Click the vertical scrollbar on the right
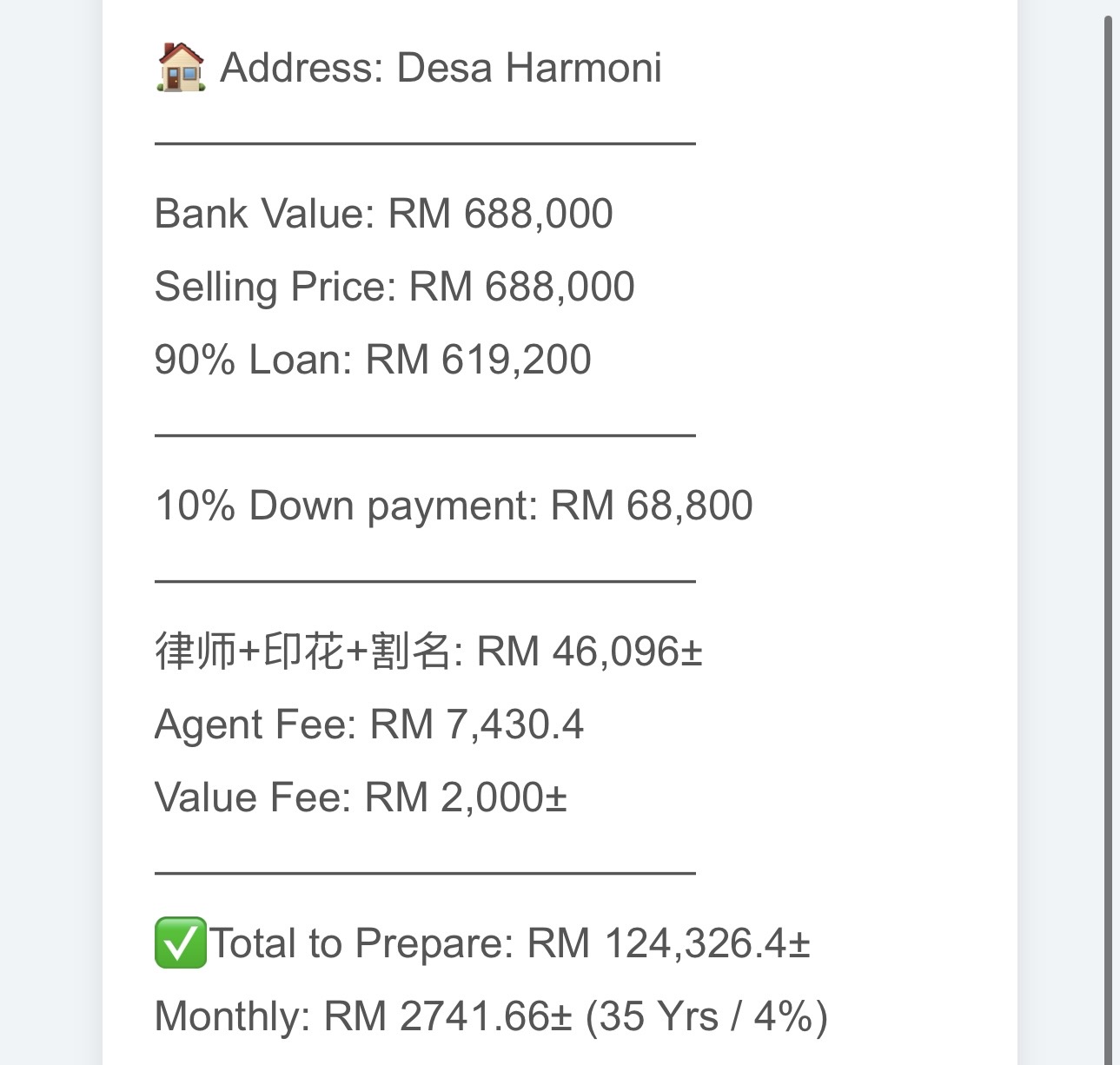 [x=1108, y=521]
